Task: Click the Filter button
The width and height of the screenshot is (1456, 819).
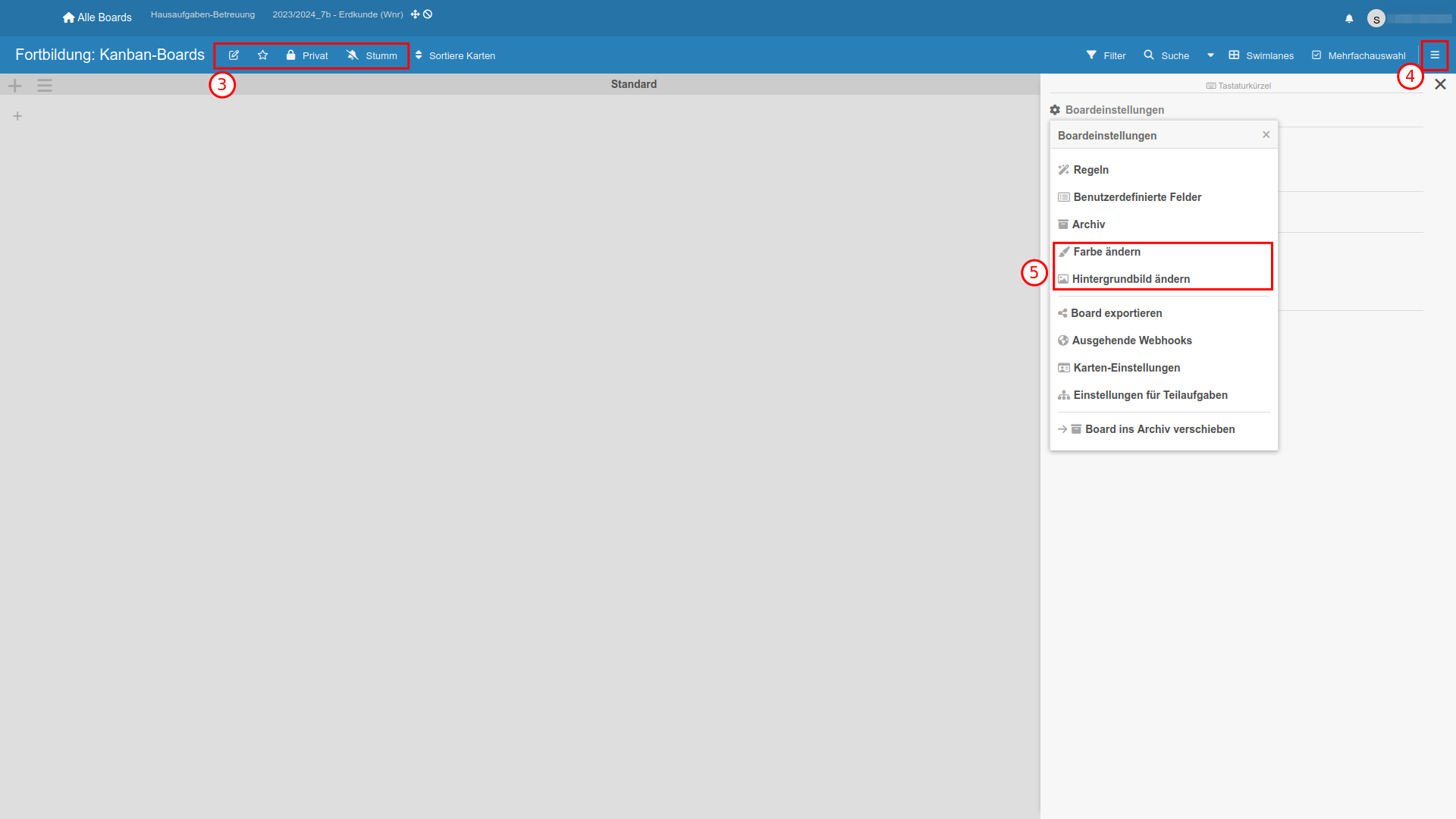Action: [x=1106, y=55]
